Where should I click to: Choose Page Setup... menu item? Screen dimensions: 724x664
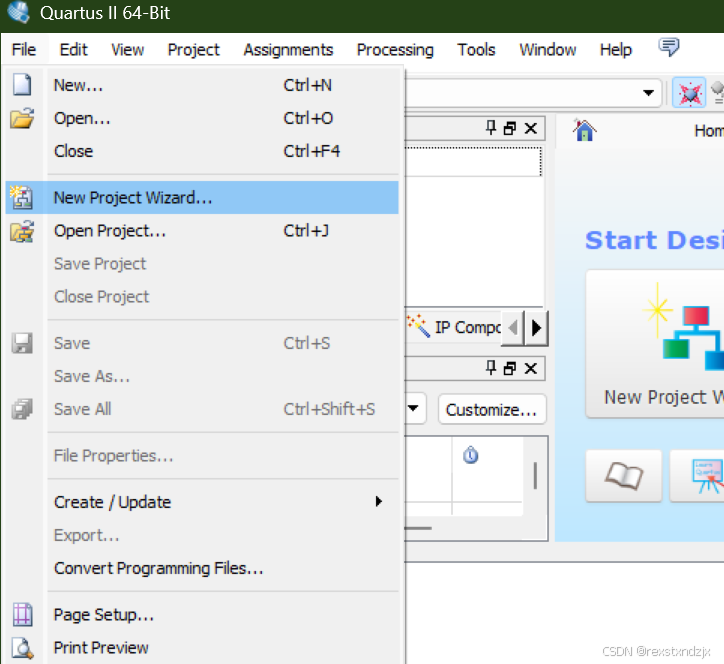pos(202,615)
